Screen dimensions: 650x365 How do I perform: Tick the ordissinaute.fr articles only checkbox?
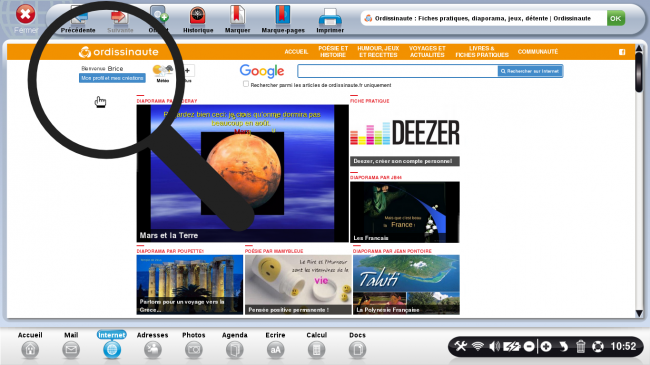coord(246,84)
